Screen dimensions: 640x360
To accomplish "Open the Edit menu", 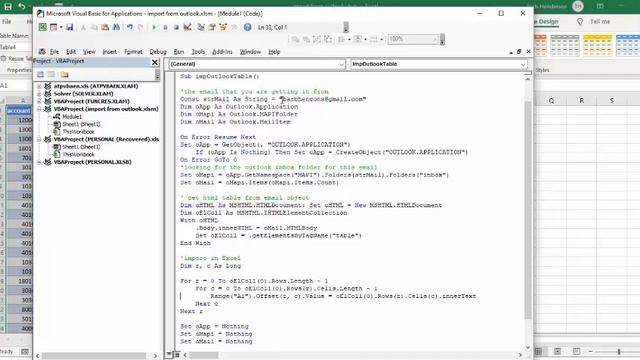I will pyautogui.click(x=71, y=52).
